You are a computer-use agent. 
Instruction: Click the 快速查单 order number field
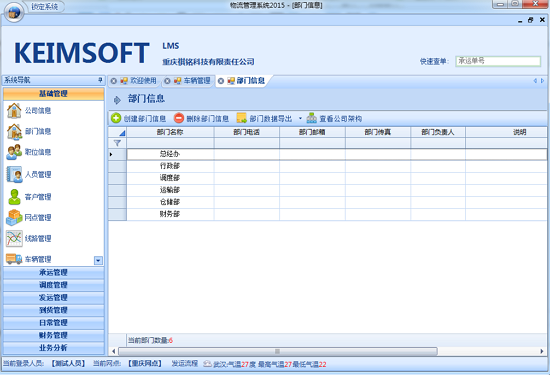coord(498,61)
